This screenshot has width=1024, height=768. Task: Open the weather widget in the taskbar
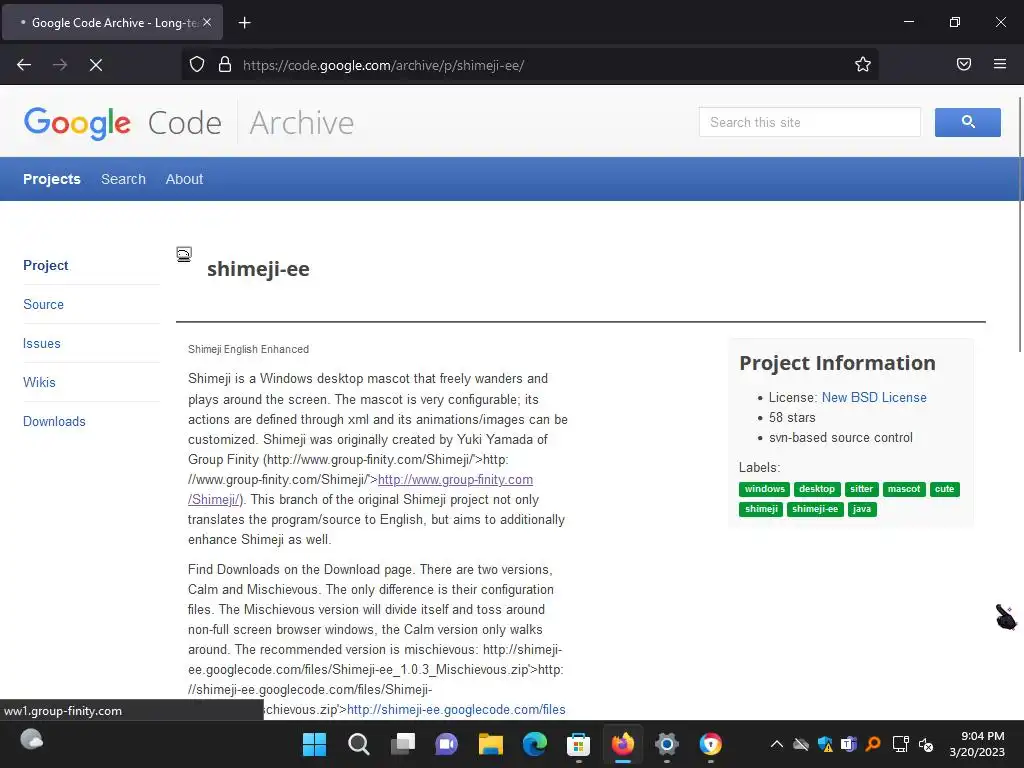pos(31,740)
